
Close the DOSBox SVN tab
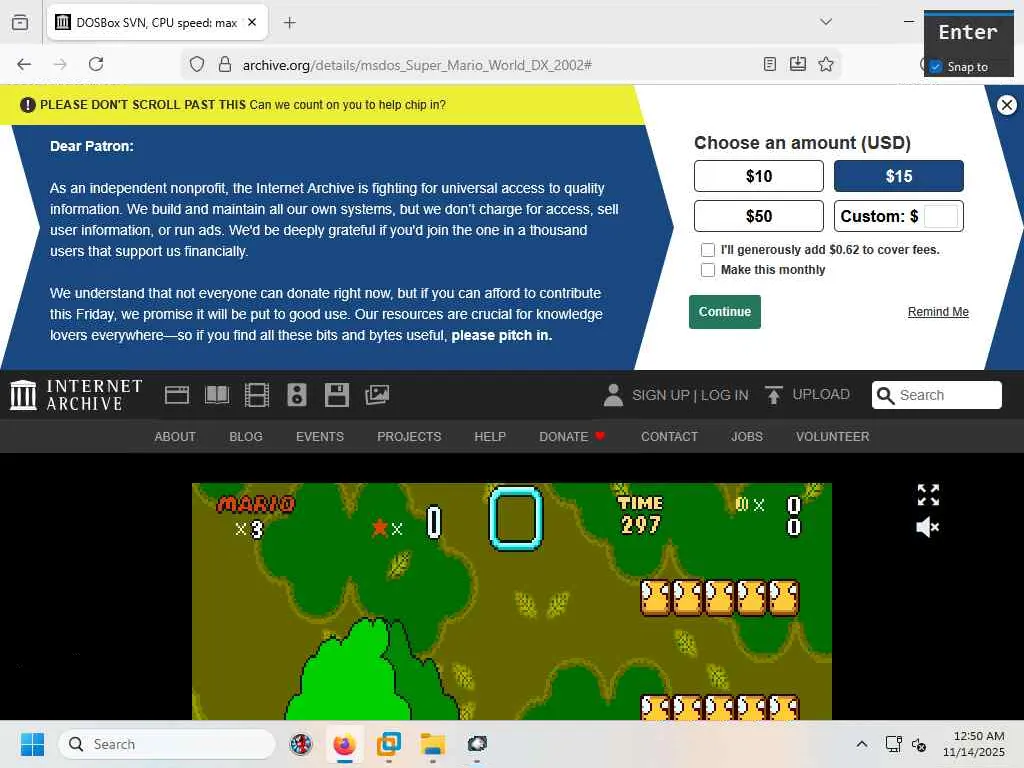click(252, 22)
